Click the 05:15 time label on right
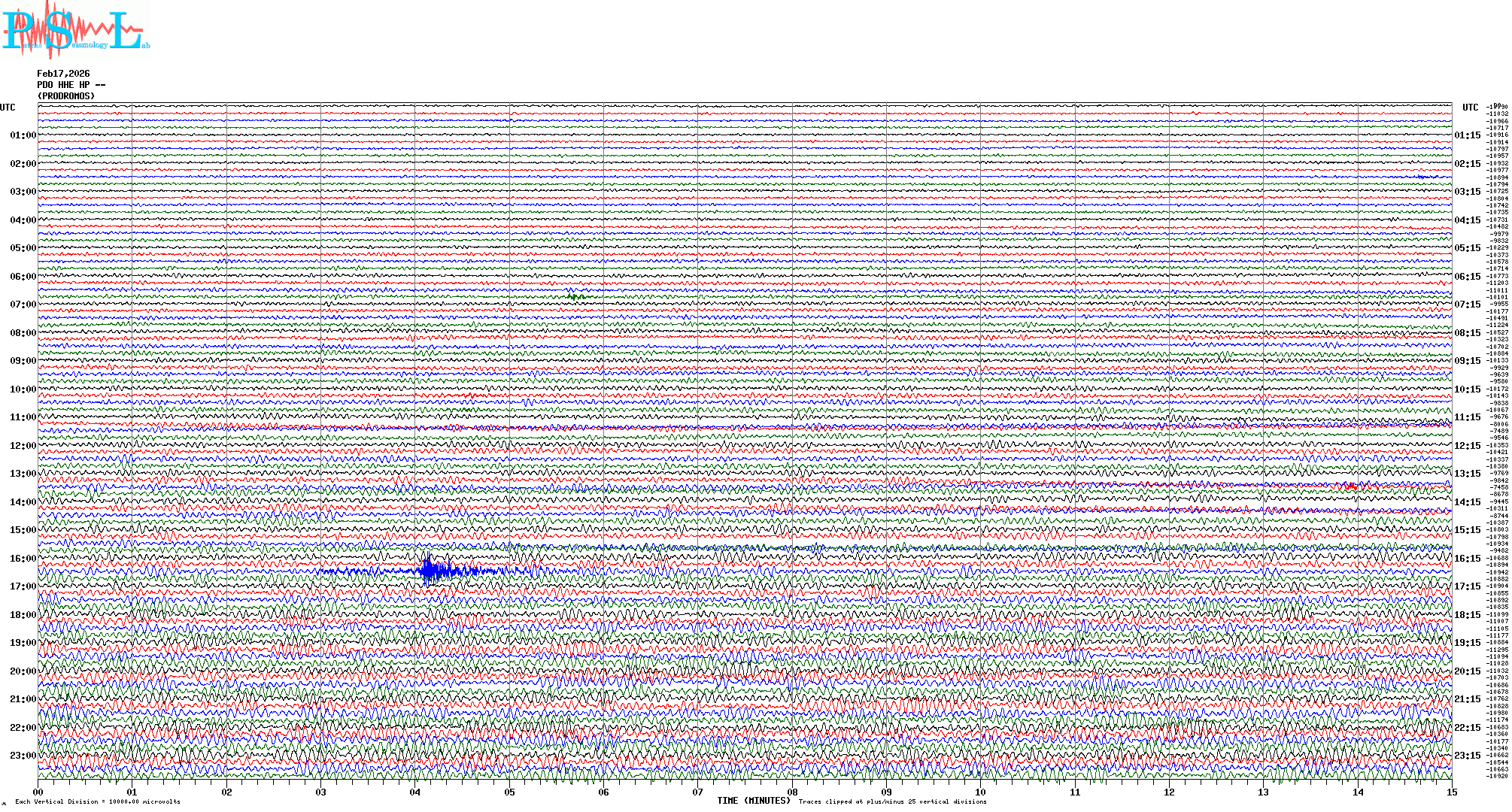This screenshot has height=812, width=1512. click(1467, 248)
